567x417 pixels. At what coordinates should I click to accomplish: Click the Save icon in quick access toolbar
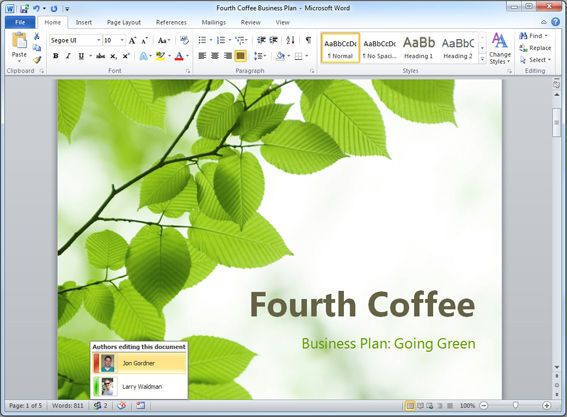[24, 8]
